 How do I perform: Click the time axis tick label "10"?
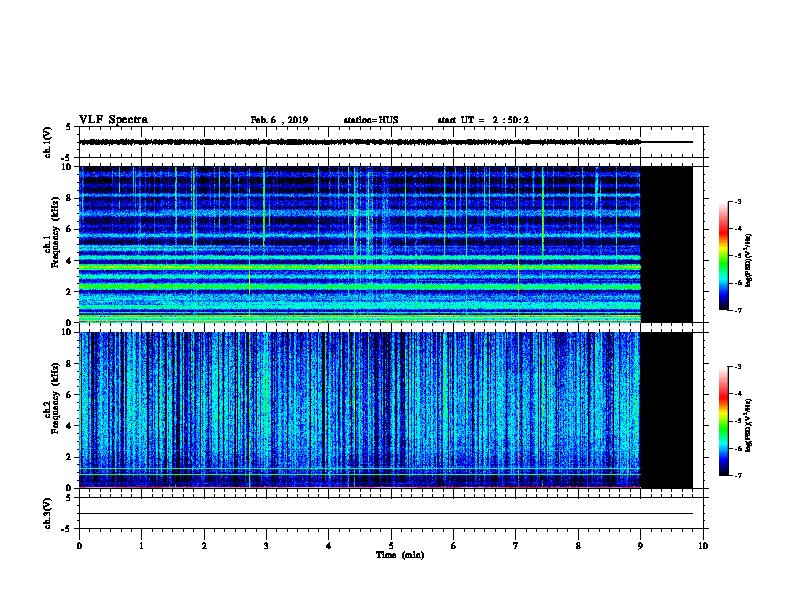tap(703, 546)
